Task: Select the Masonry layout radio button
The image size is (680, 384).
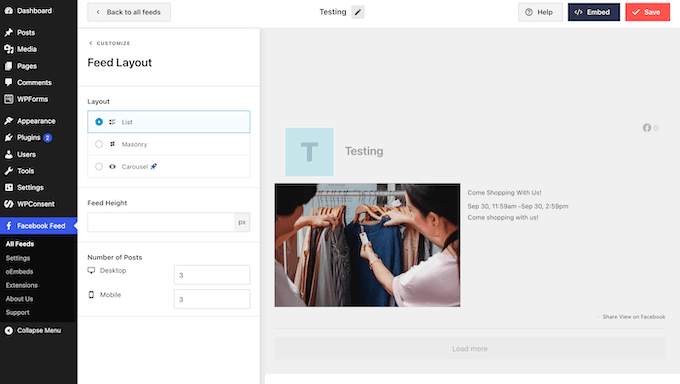Action: click(x=99, y=144)
